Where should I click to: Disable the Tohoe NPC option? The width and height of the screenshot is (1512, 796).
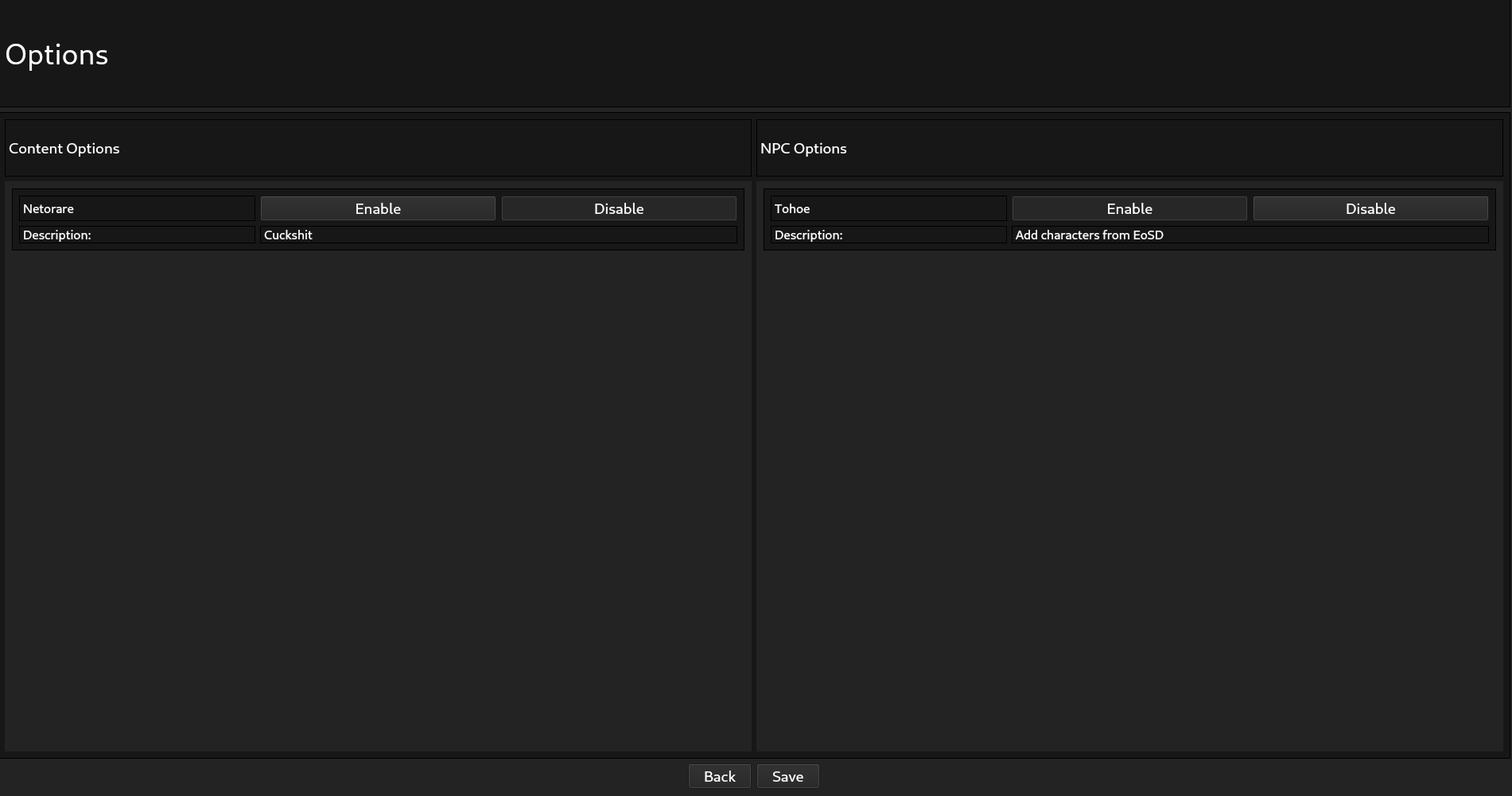1370,208
